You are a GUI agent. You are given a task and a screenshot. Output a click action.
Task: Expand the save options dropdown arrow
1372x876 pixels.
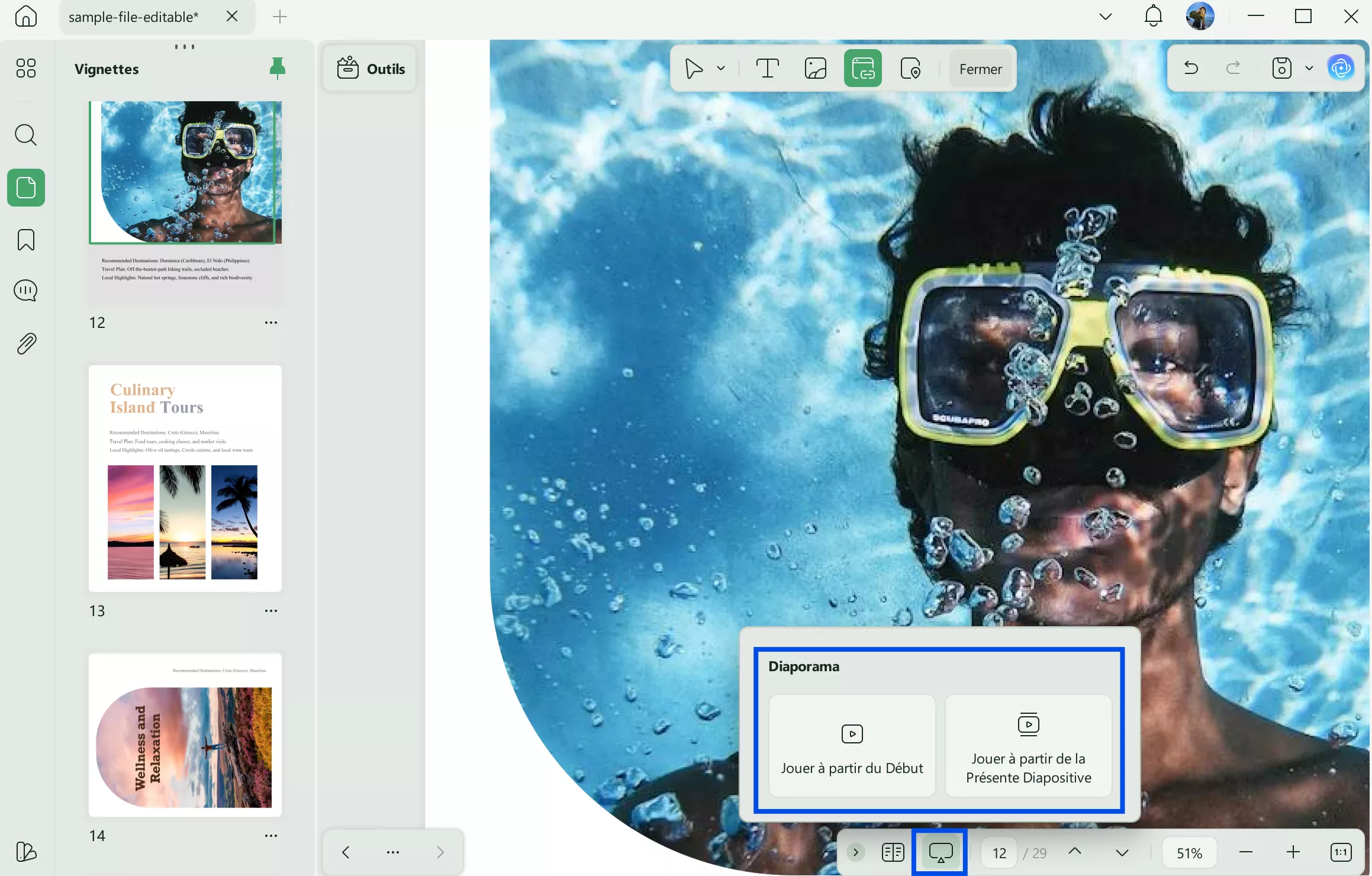[1309, 69]
